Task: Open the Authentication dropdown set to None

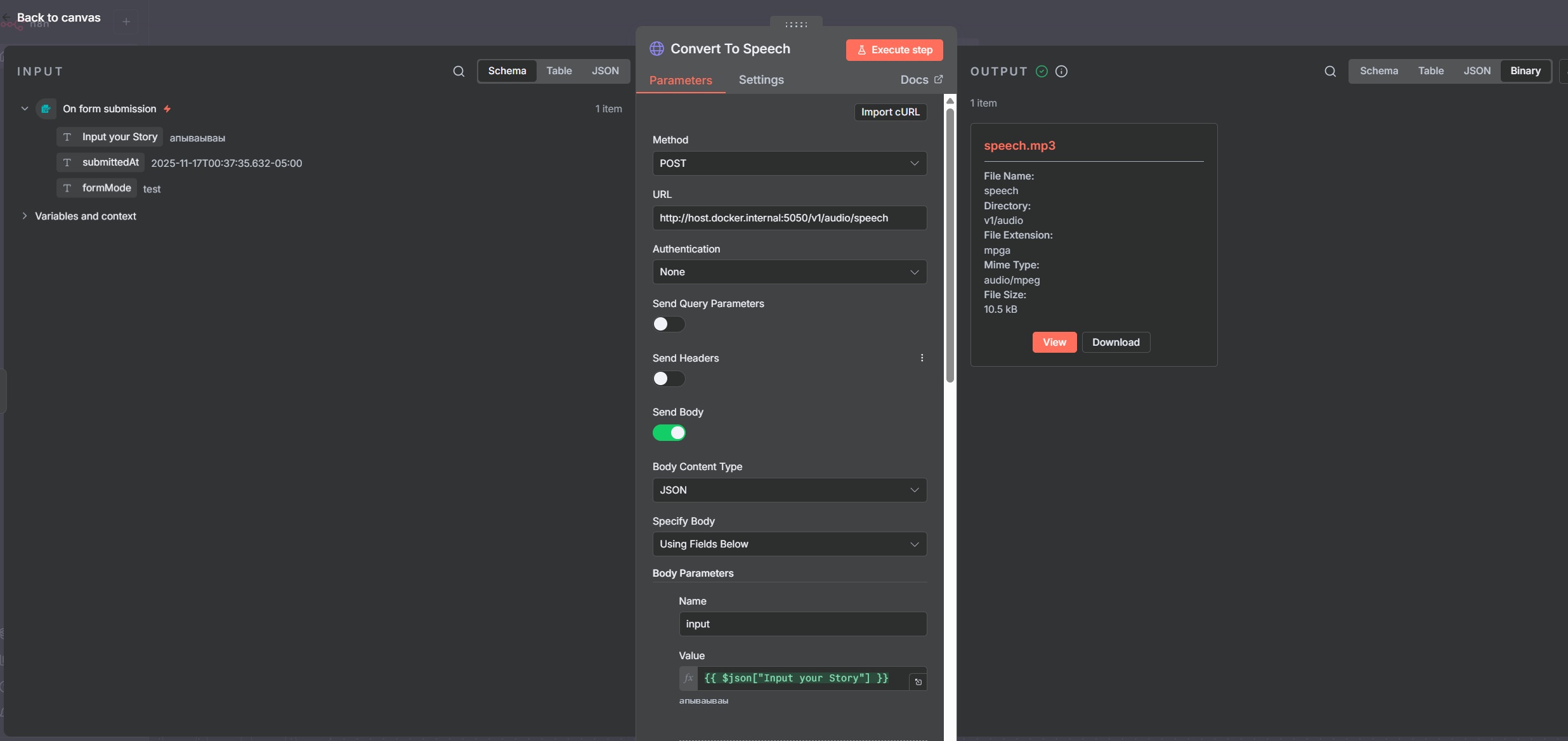Action: [x=789, y=272]
